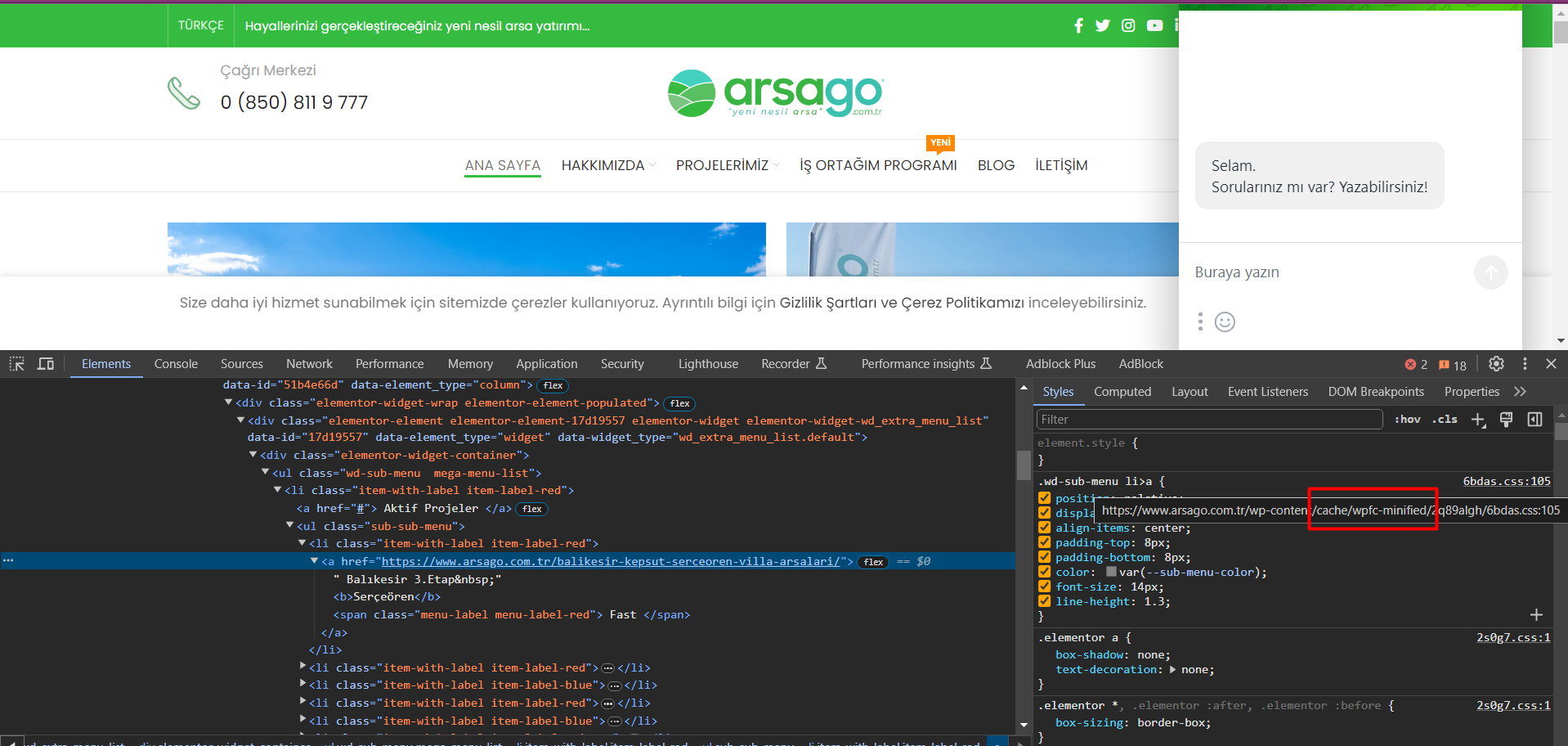1568x746 pixels.
Task: Click the arsago logo
Action: click(x=775, y=93)
